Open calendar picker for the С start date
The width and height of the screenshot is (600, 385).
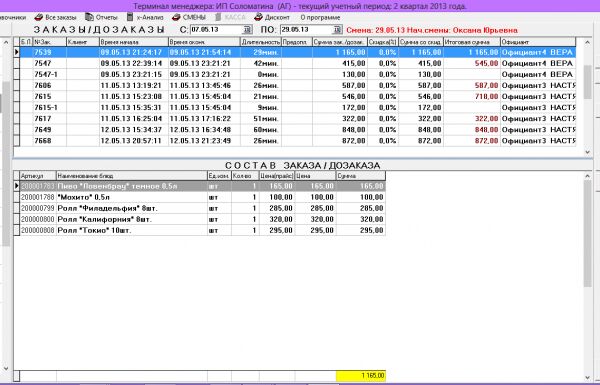(x=247, y=29)
